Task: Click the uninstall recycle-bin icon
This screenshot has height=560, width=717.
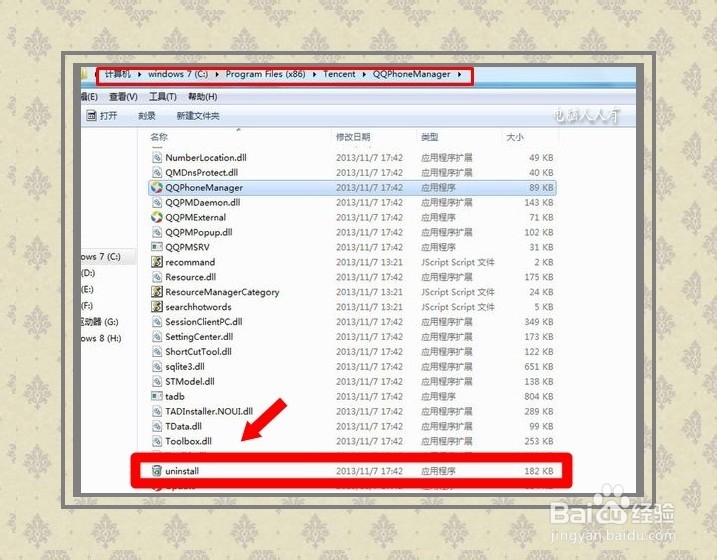Action: [x=157, y=470]
